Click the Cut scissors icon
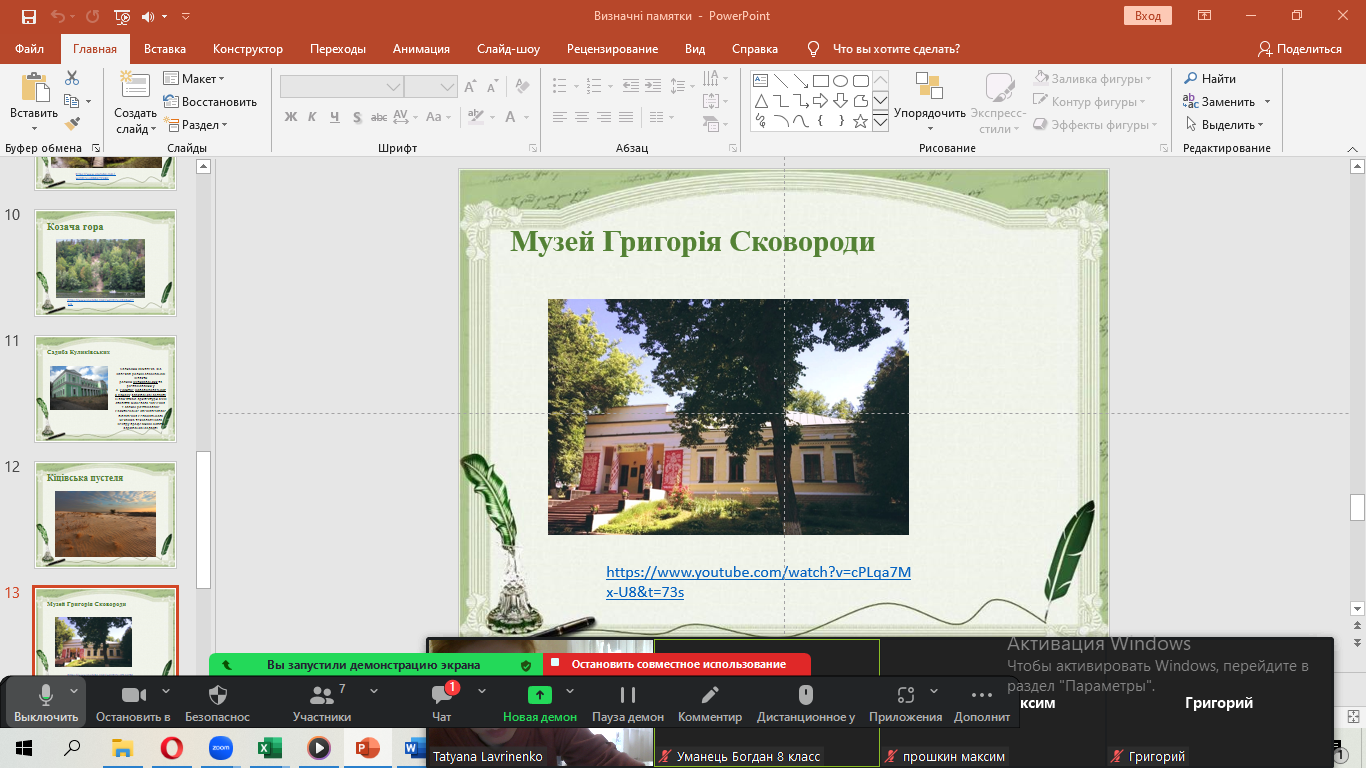Viewport: 1366px width, 768px height. pyautogui.click(x=72, y=78)
